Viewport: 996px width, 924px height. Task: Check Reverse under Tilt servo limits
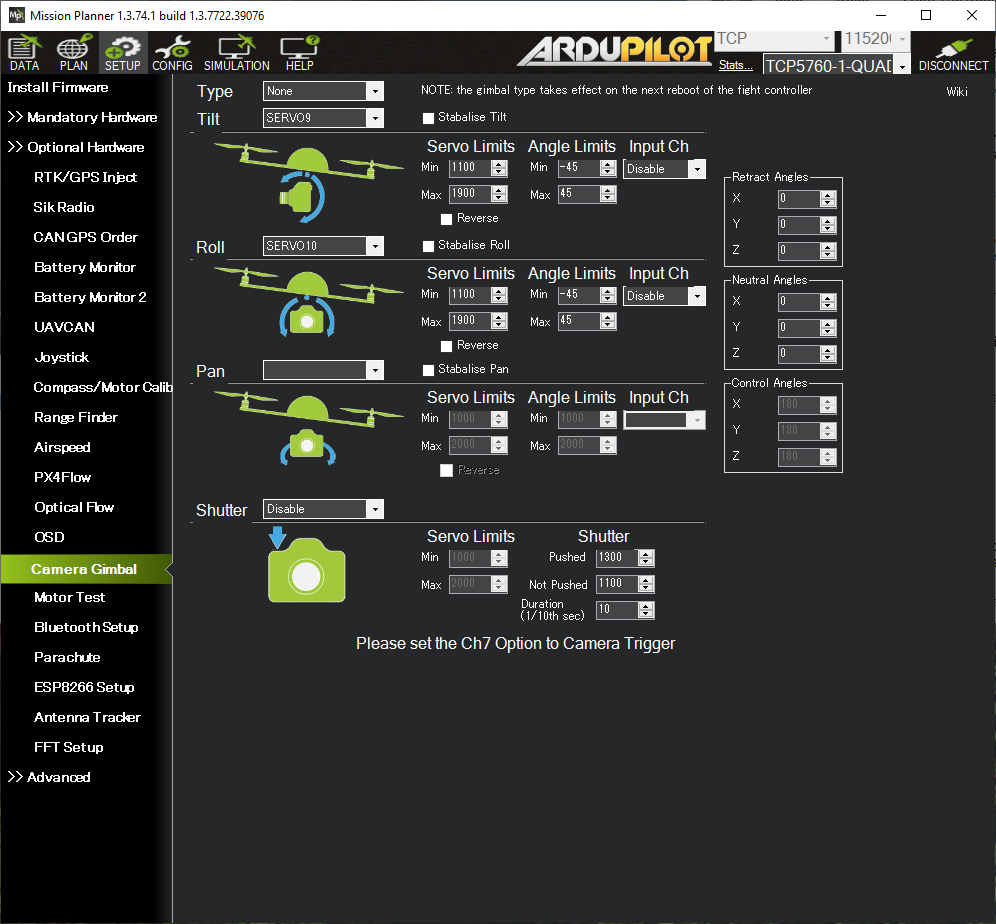(x=447, y=219)
